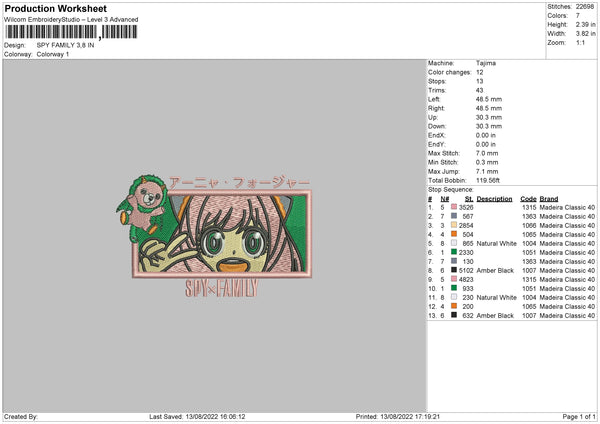
Task: Click the black swatch in stop row 13
Action: (454, 315)
